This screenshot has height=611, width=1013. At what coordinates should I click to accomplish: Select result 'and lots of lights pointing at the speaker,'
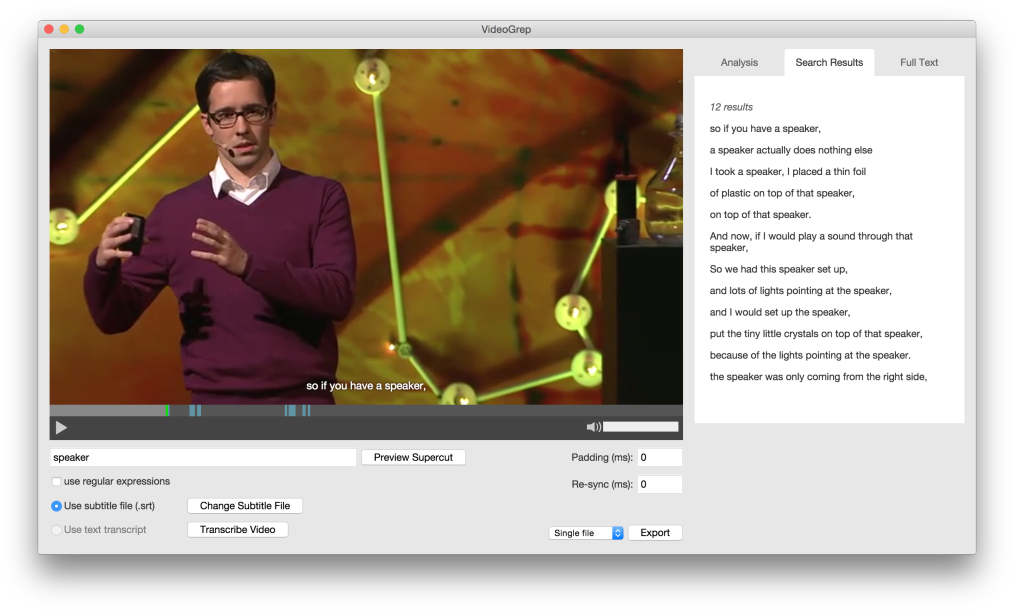[800, 291]
